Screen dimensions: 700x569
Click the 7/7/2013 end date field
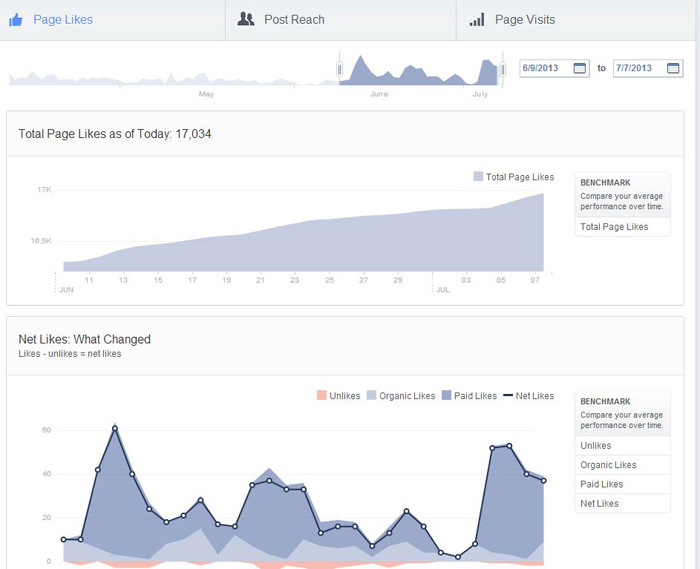(x=648, y=68)
